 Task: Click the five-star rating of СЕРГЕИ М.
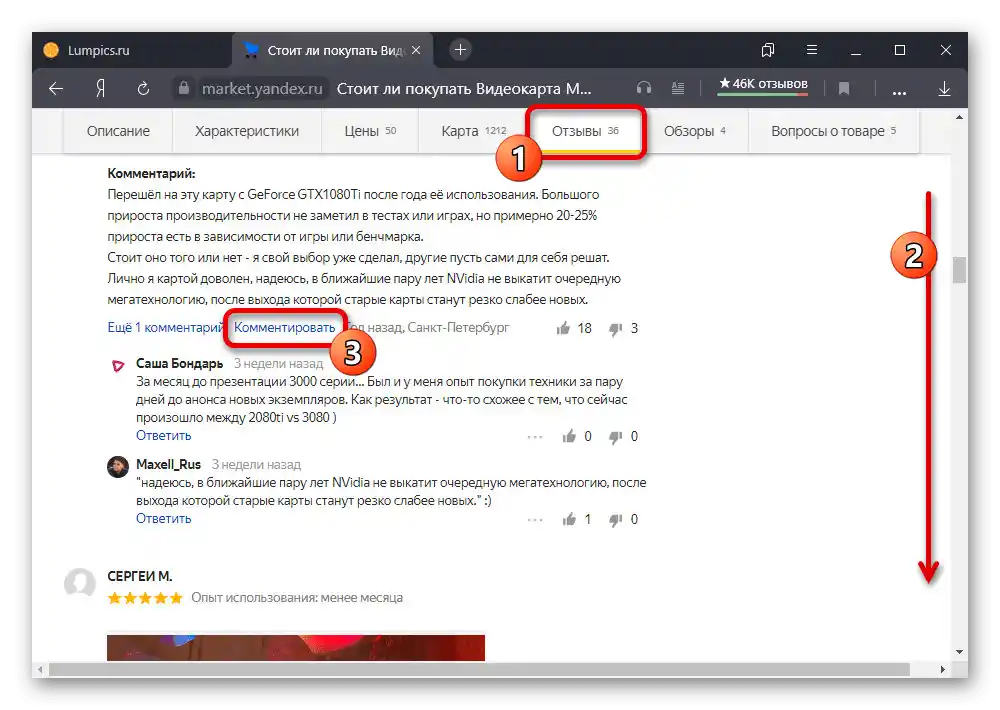point(145,598)
